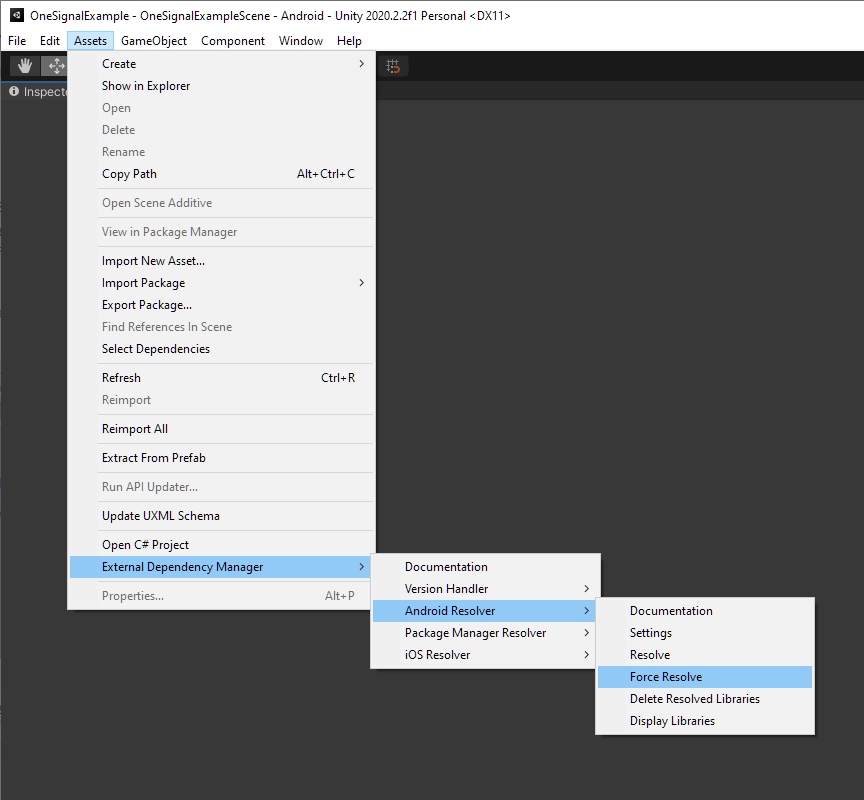Open Android Resolver Settings

pyautogui.click(x=705, y=633)
